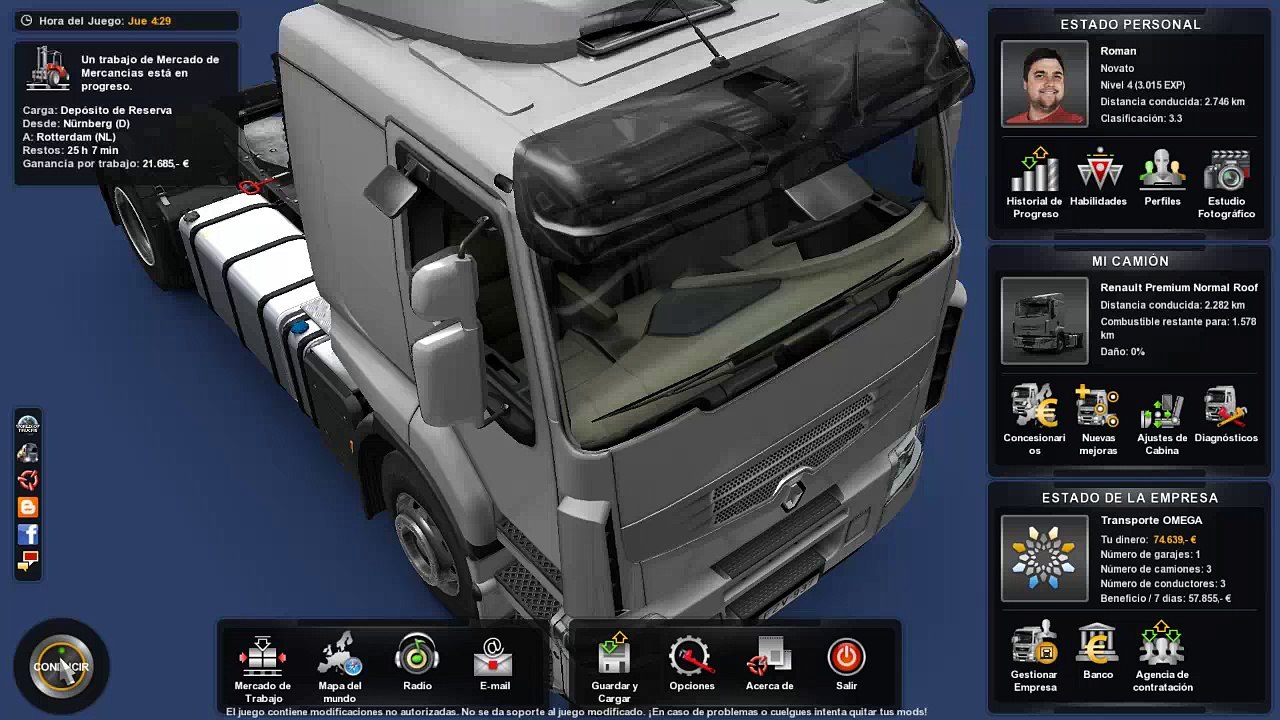1280x720 pixels.
Task: Click 'Restos: 25 h 7 min' text
Action: tap(70, 150)
